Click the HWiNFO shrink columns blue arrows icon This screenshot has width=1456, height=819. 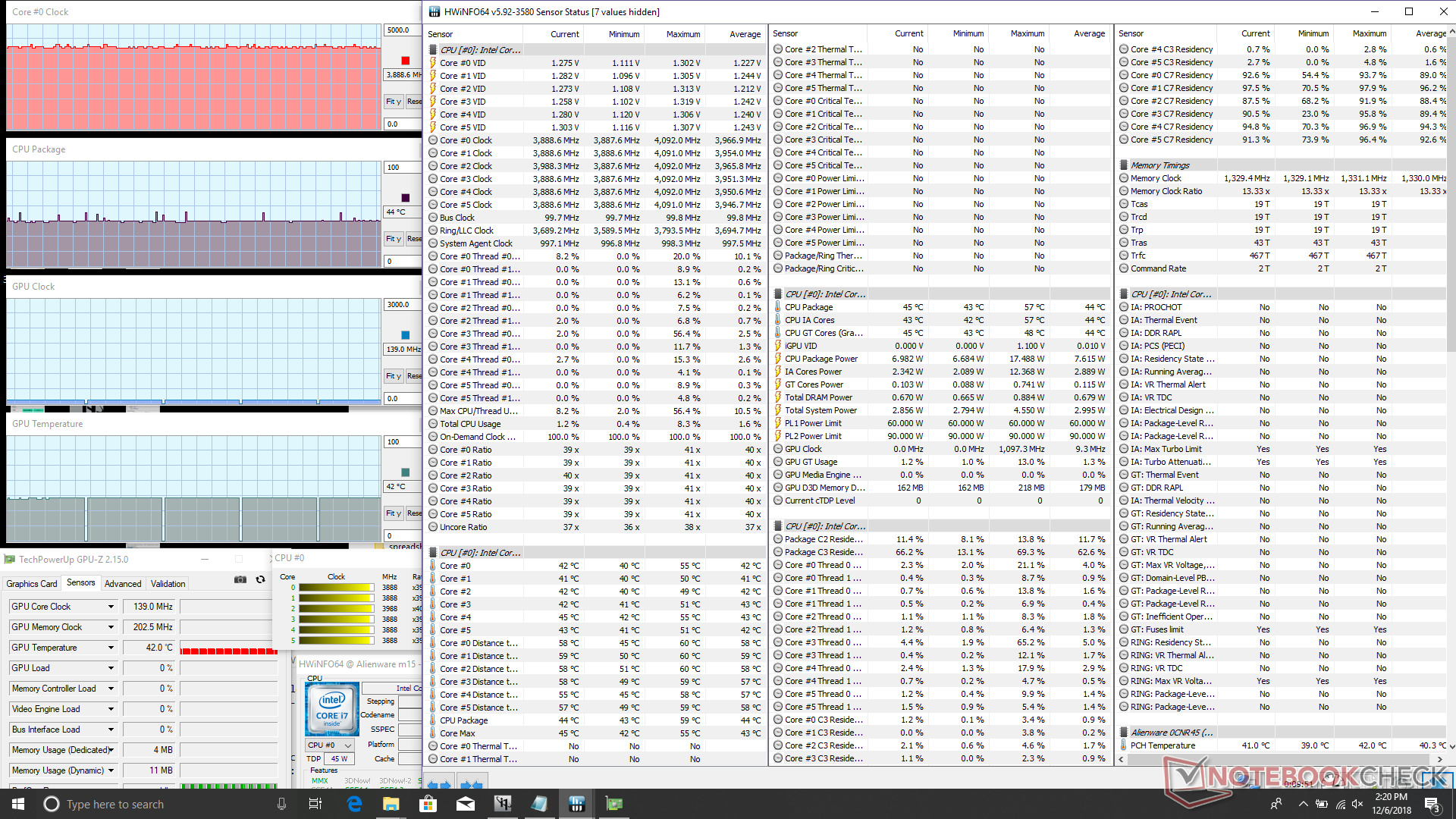click(471, 784)
